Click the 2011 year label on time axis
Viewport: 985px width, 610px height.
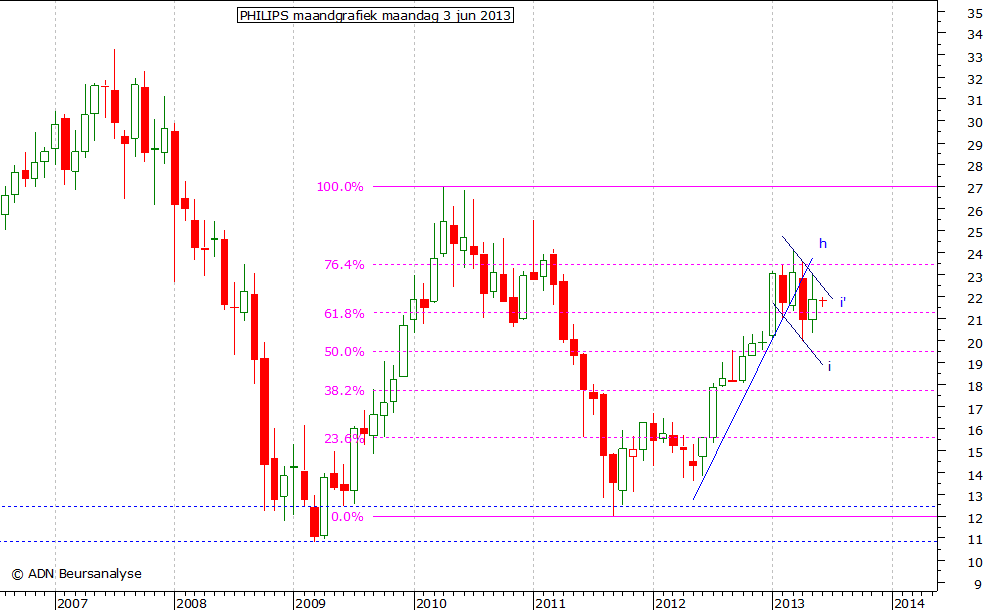(x=550, y=603)
